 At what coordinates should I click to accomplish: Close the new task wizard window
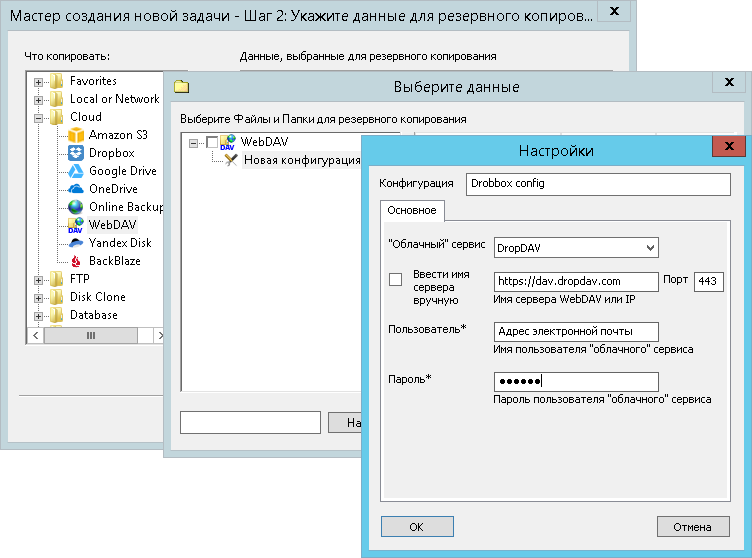pos(613,11)
